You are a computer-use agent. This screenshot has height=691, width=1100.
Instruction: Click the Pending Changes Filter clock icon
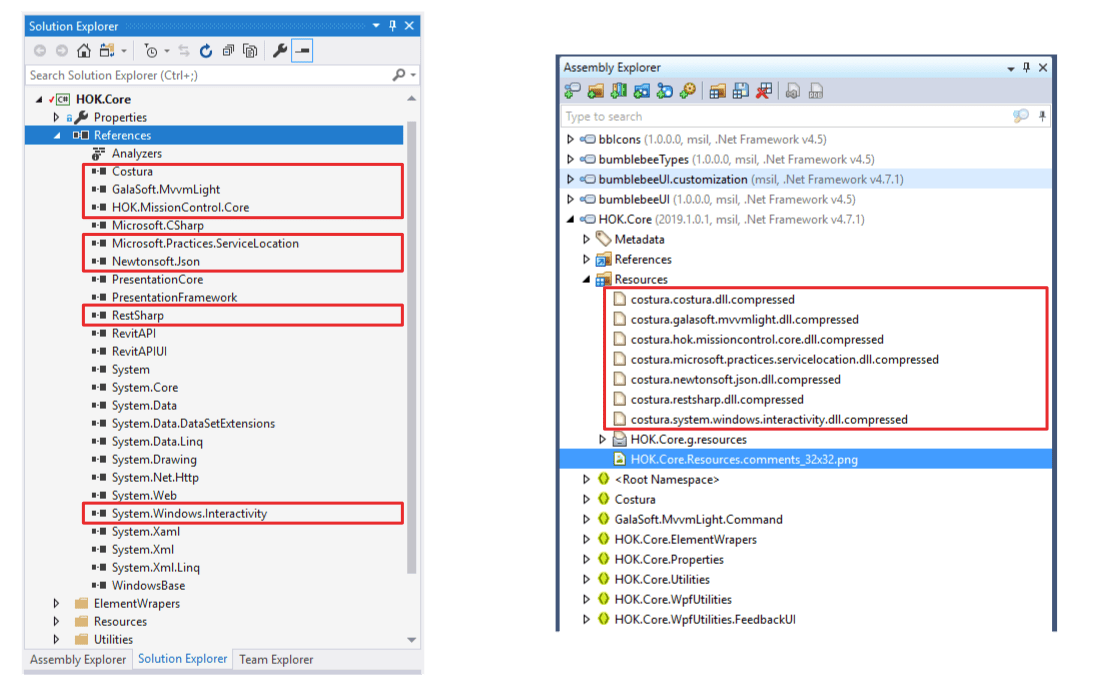click(150, 51)
